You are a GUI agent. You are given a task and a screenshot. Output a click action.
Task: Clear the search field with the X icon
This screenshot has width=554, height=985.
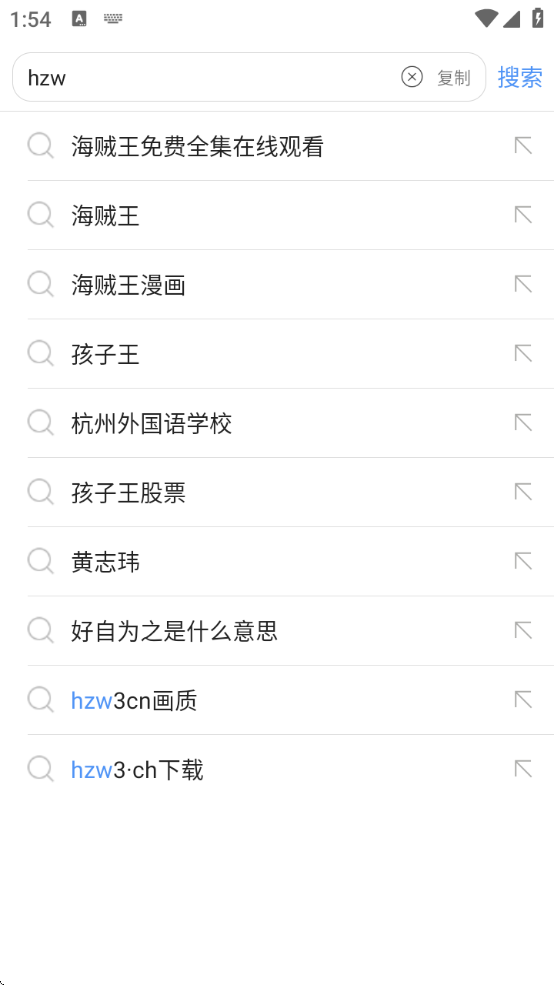click(x=411, y=77)
